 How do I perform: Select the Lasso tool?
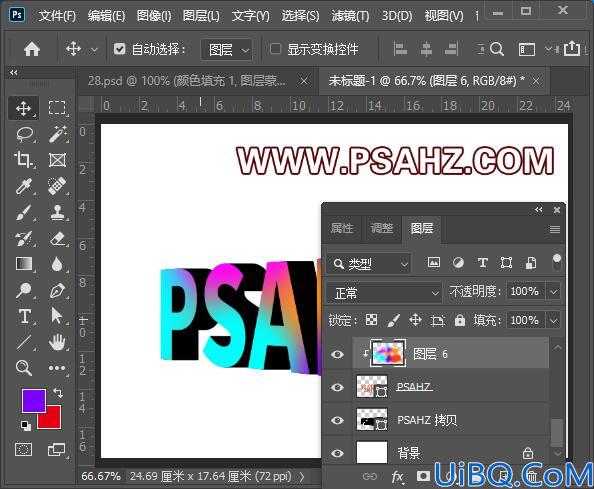25,134
